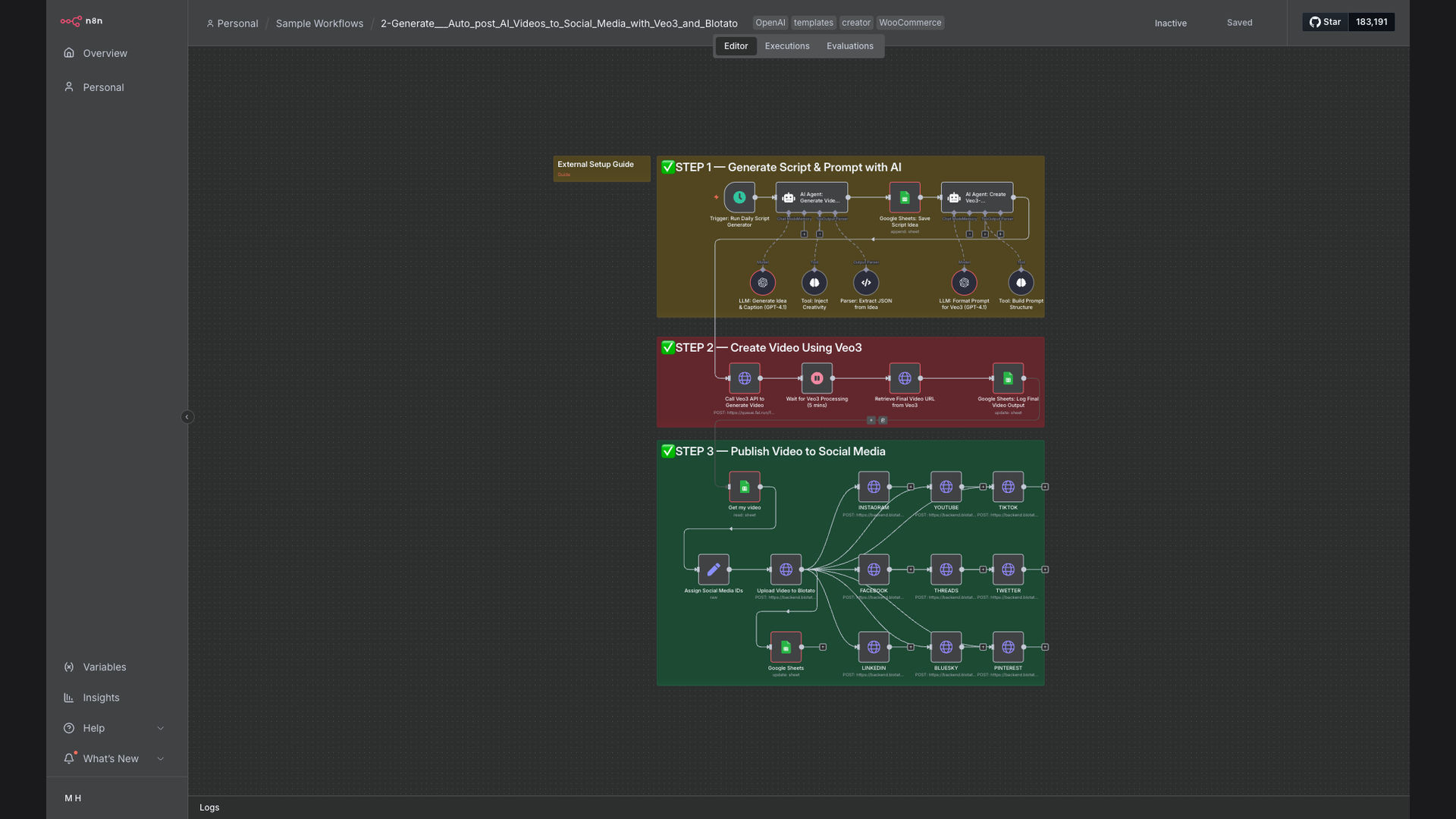Select the AI Agent: Create Veo3 node

(977, 197)
